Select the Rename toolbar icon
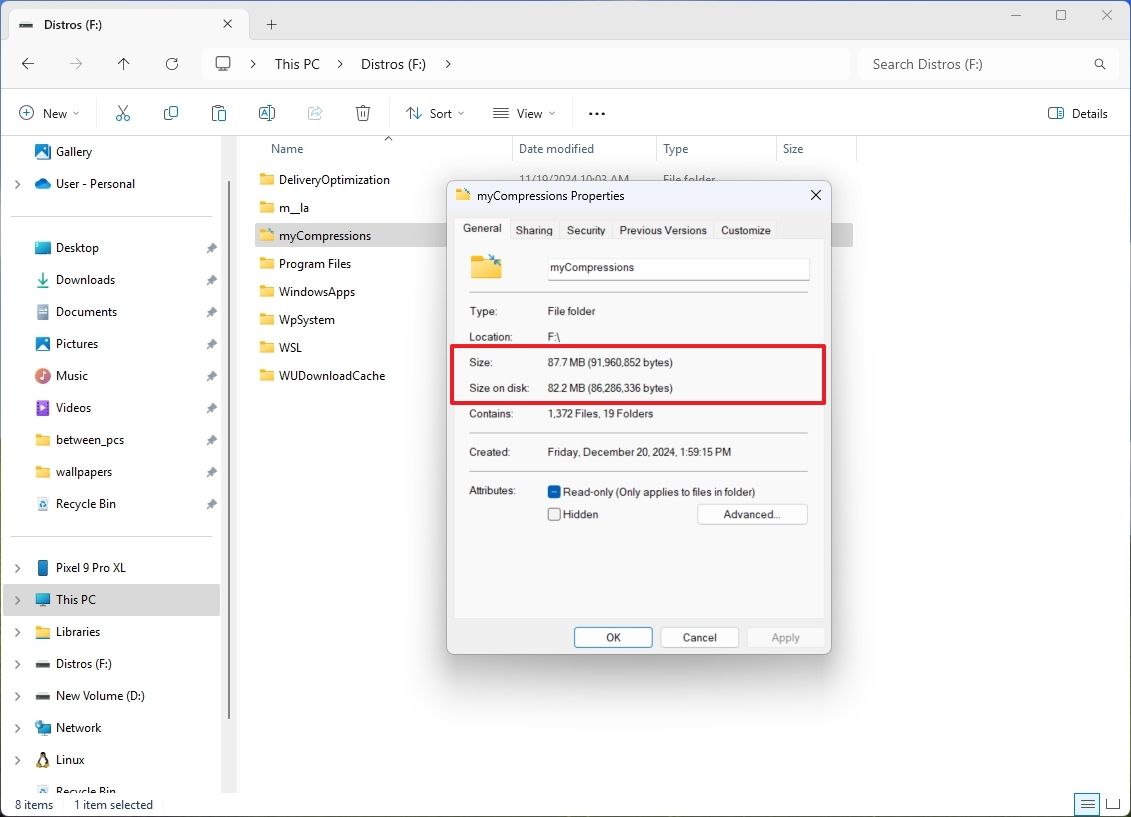Viewport: 1131px width, 817px height. pos(267,113)
